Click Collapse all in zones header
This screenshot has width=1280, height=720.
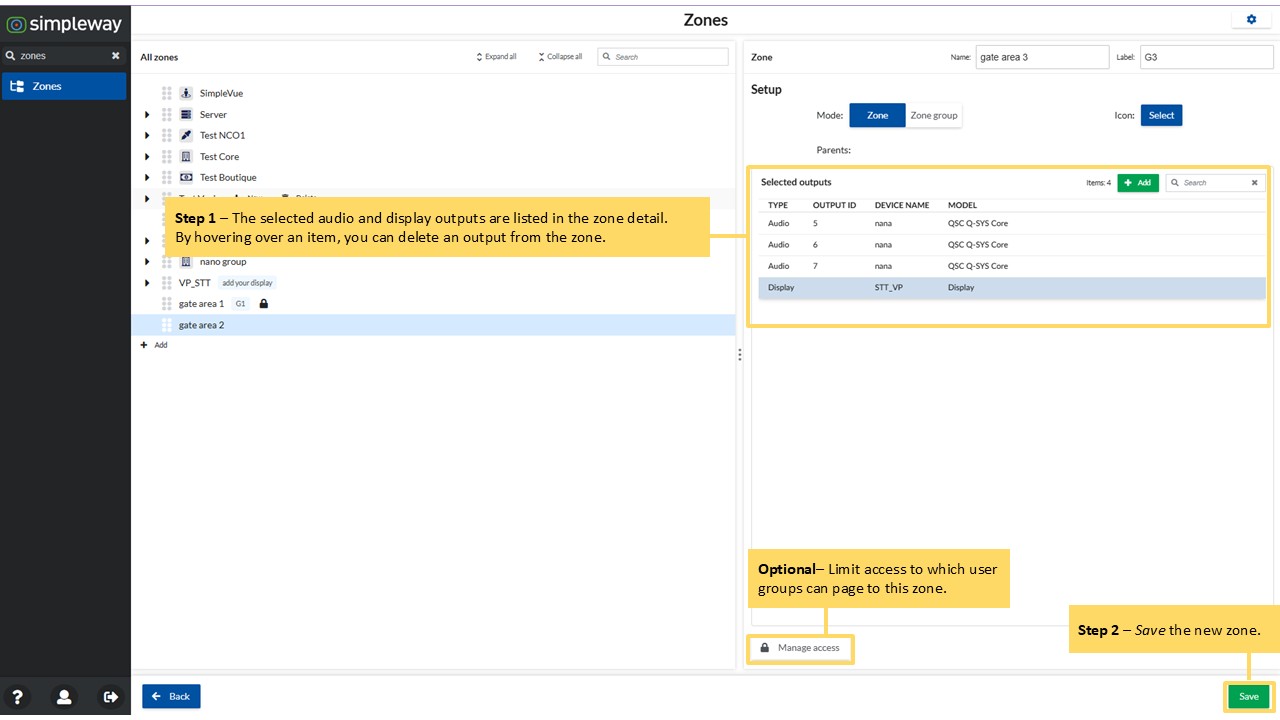(x=560, y=57)
